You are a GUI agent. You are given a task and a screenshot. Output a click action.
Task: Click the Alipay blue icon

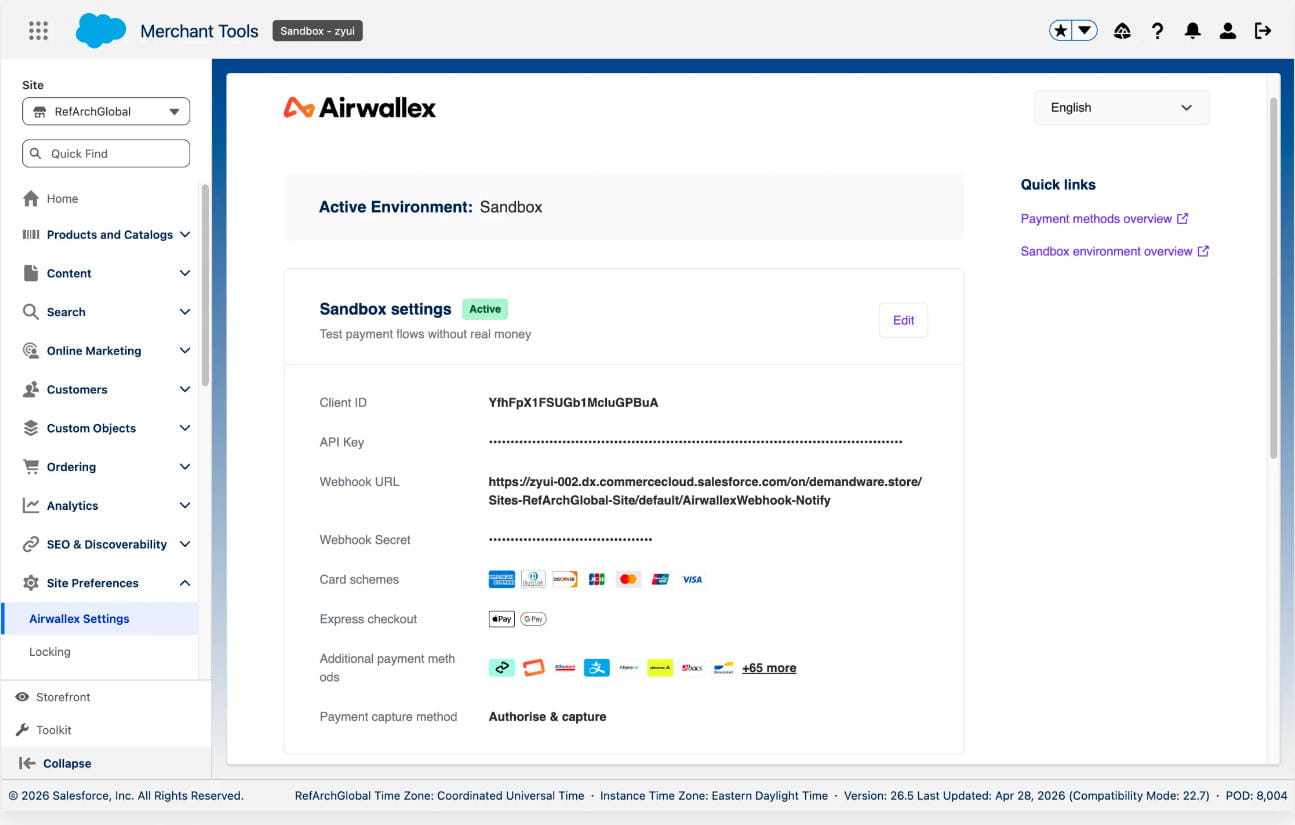(x=597, y=668)
